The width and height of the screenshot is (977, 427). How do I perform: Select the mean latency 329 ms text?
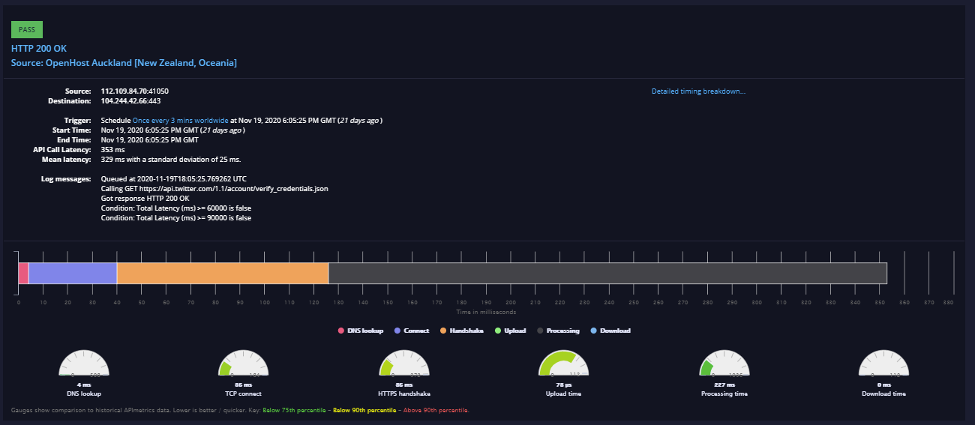171,160
